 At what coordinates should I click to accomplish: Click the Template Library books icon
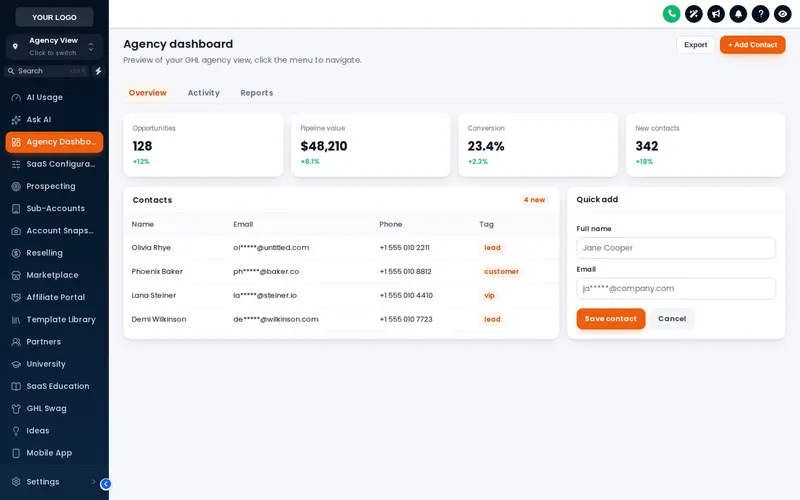tap(16, 320)
